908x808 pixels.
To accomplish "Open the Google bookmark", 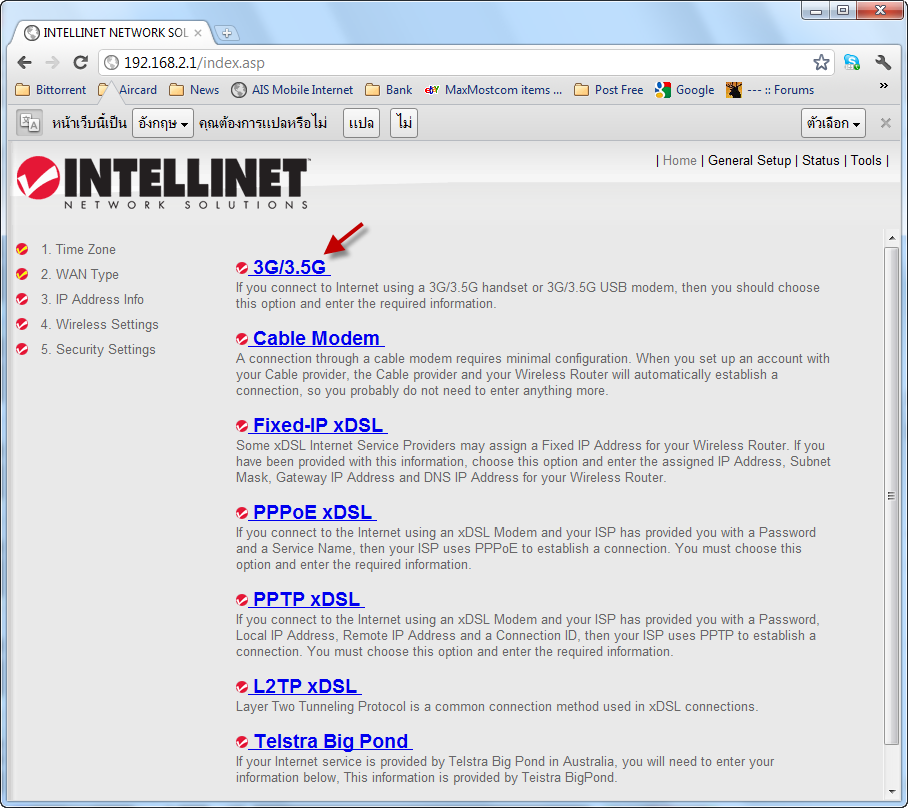I will click(684, 90).
